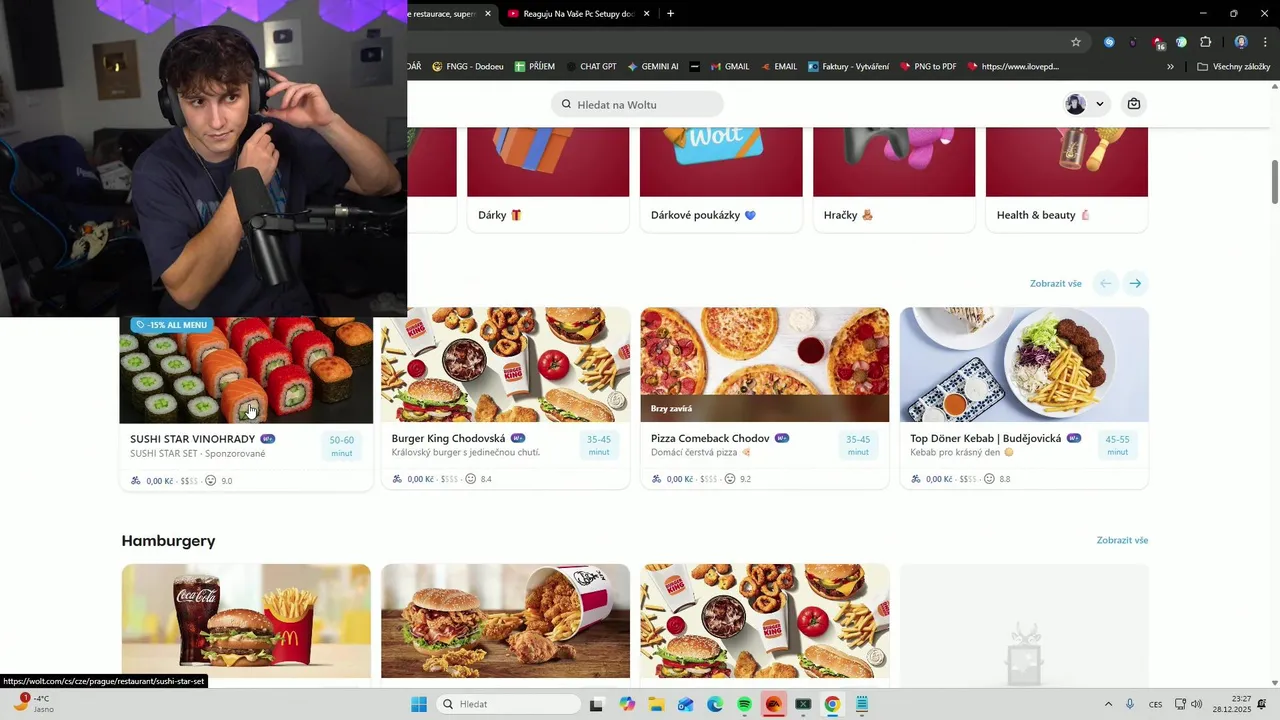The image size is (1280, 720).
Task: Open Task View in taskbar
Action: tap(597, 704)
